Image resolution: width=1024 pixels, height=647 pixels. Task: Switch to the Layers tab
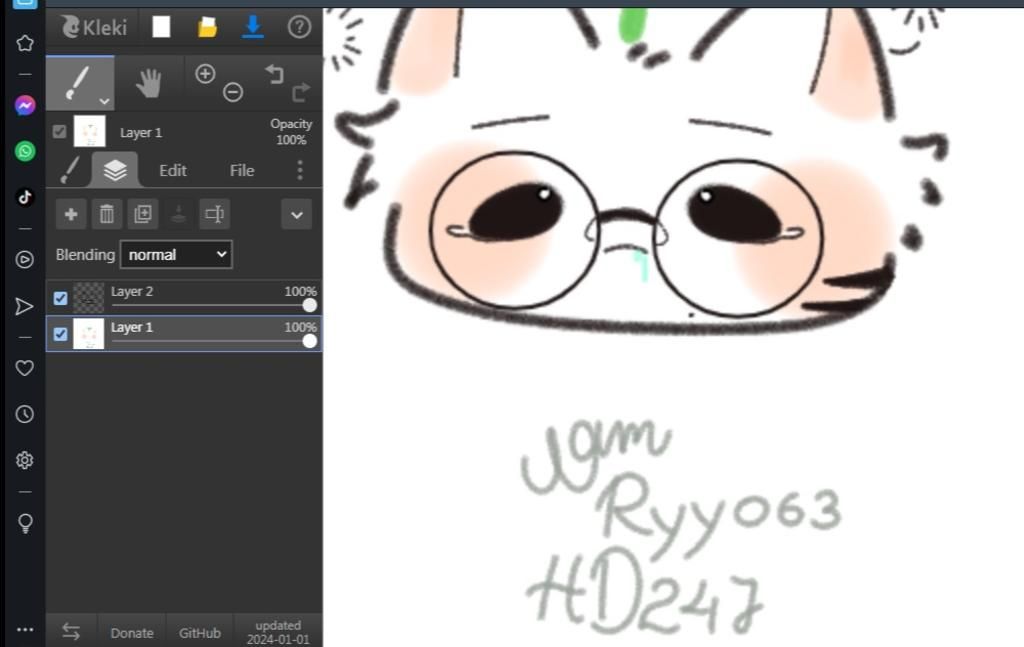(x=115, y=170)
